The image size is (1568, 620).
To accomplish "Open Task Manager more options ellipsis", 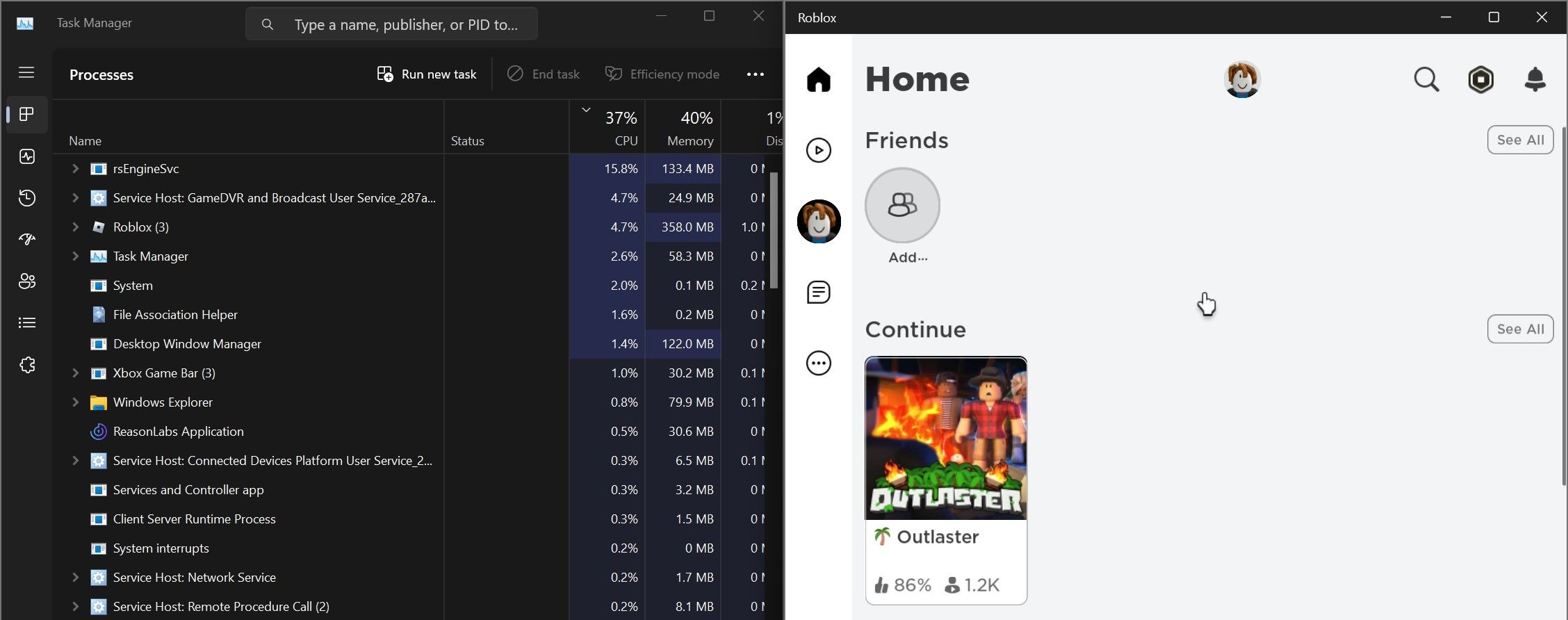I will pyautogui.click(x=755, y=74).
